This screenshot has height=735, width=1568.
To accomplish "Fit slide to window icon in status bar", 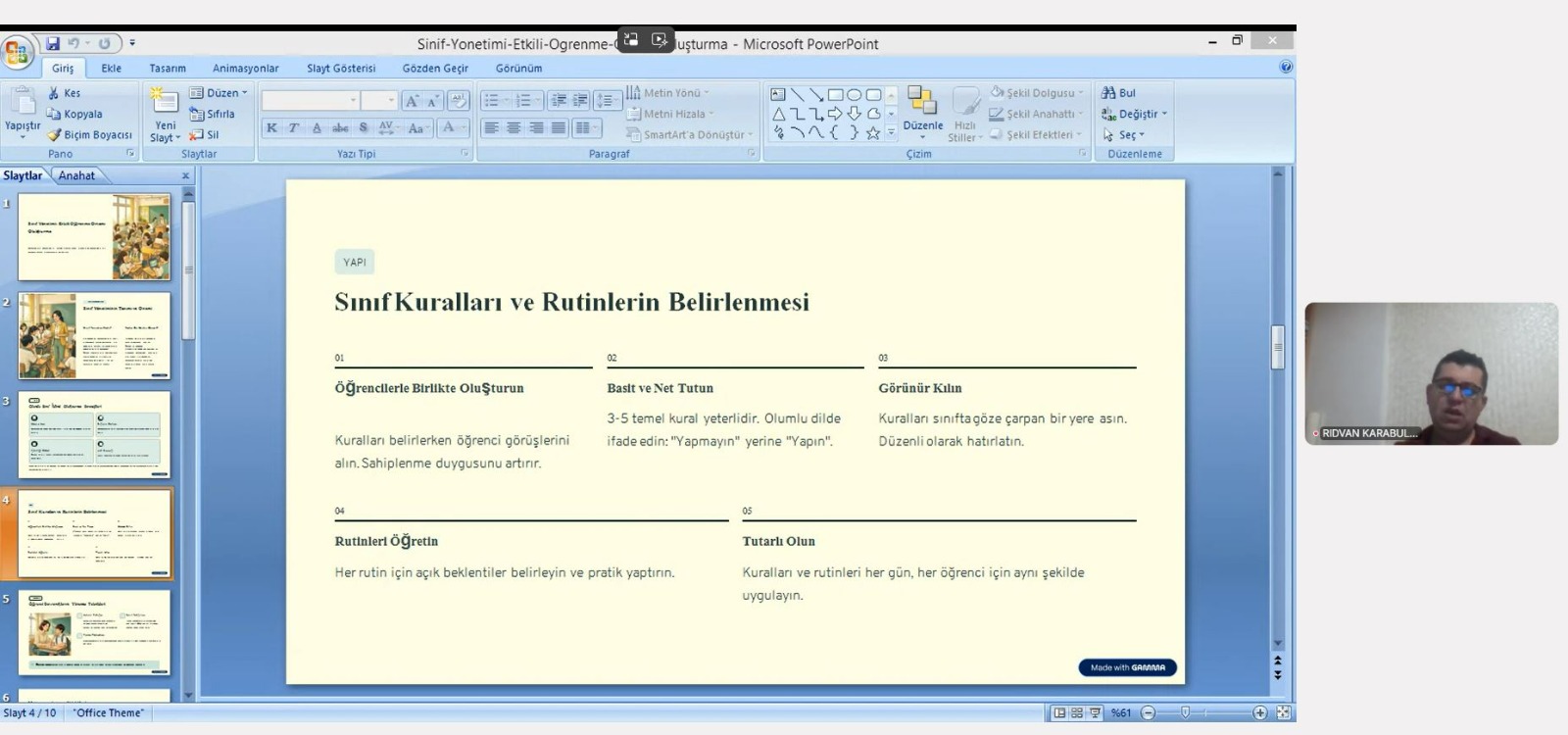I will click(x=1284, y=712).
